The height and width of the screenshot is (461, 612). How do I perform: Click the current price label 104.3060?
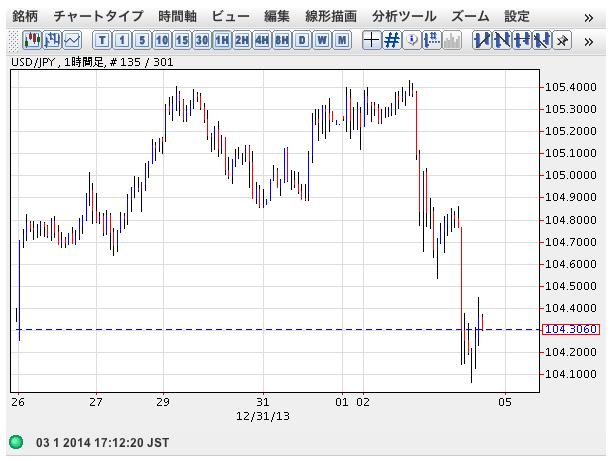pos(571,329)
